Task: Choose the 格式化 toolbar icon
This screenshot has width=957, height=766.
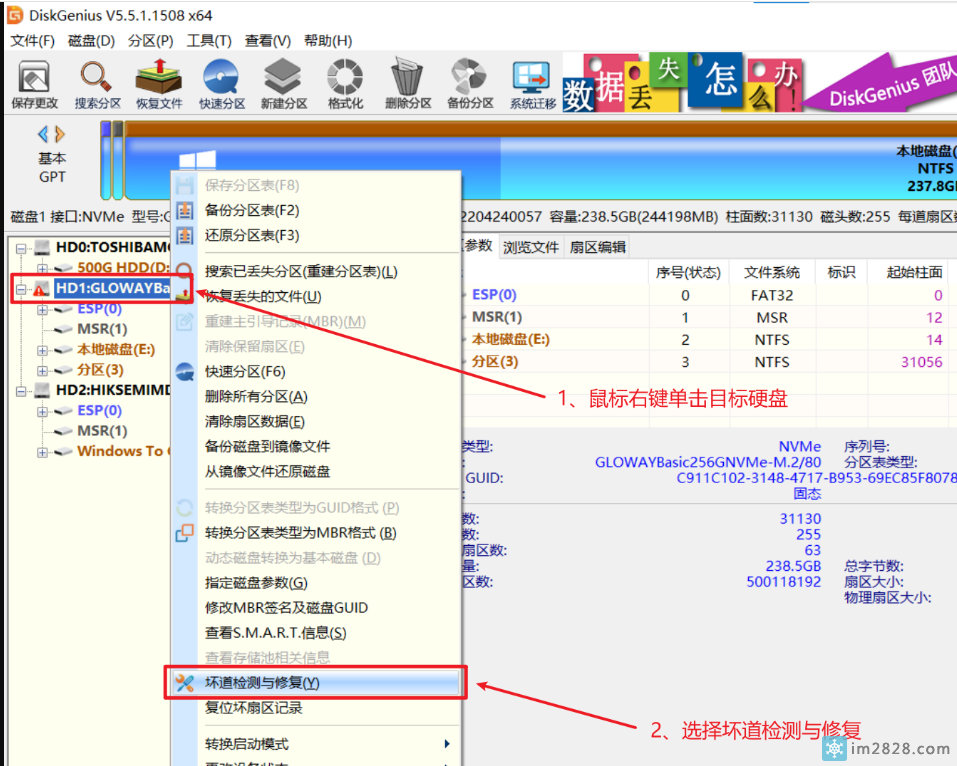Action: pyautogui.click(x=345, y=85)
